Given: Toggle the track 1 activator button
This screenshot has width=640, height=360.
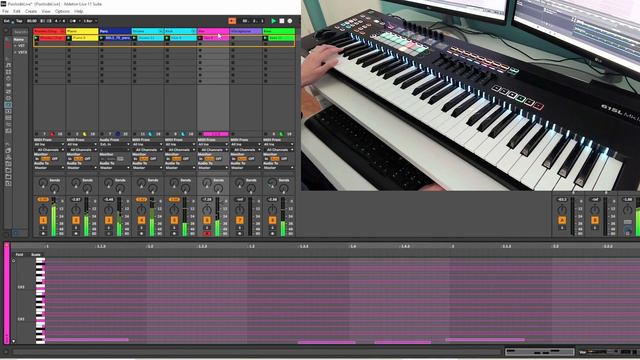Looking at the screenshot, I should [x=43, y=220].
